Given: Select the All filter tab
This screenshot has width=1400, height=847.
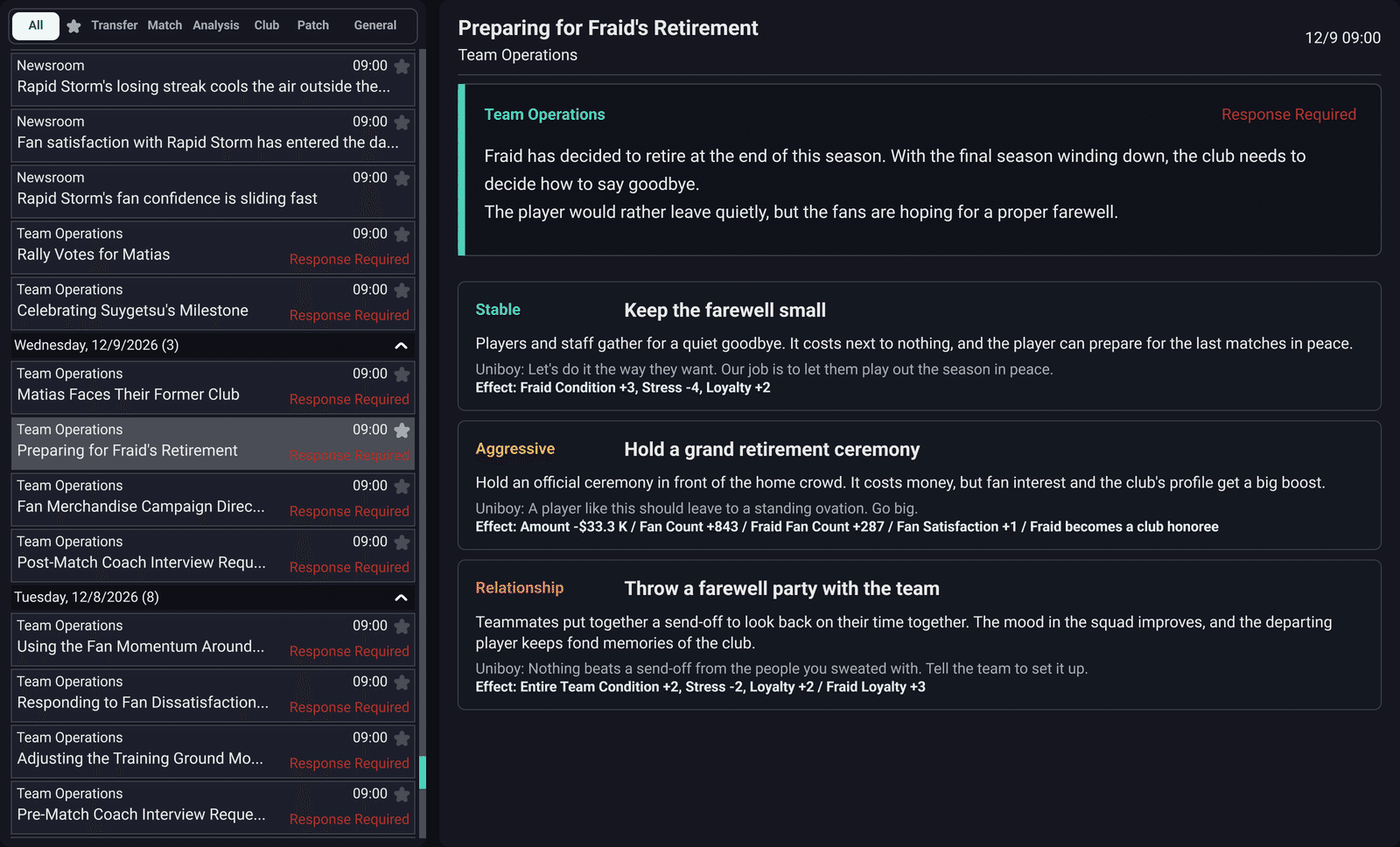Looking at the screenshot, I should pos(36,25).
